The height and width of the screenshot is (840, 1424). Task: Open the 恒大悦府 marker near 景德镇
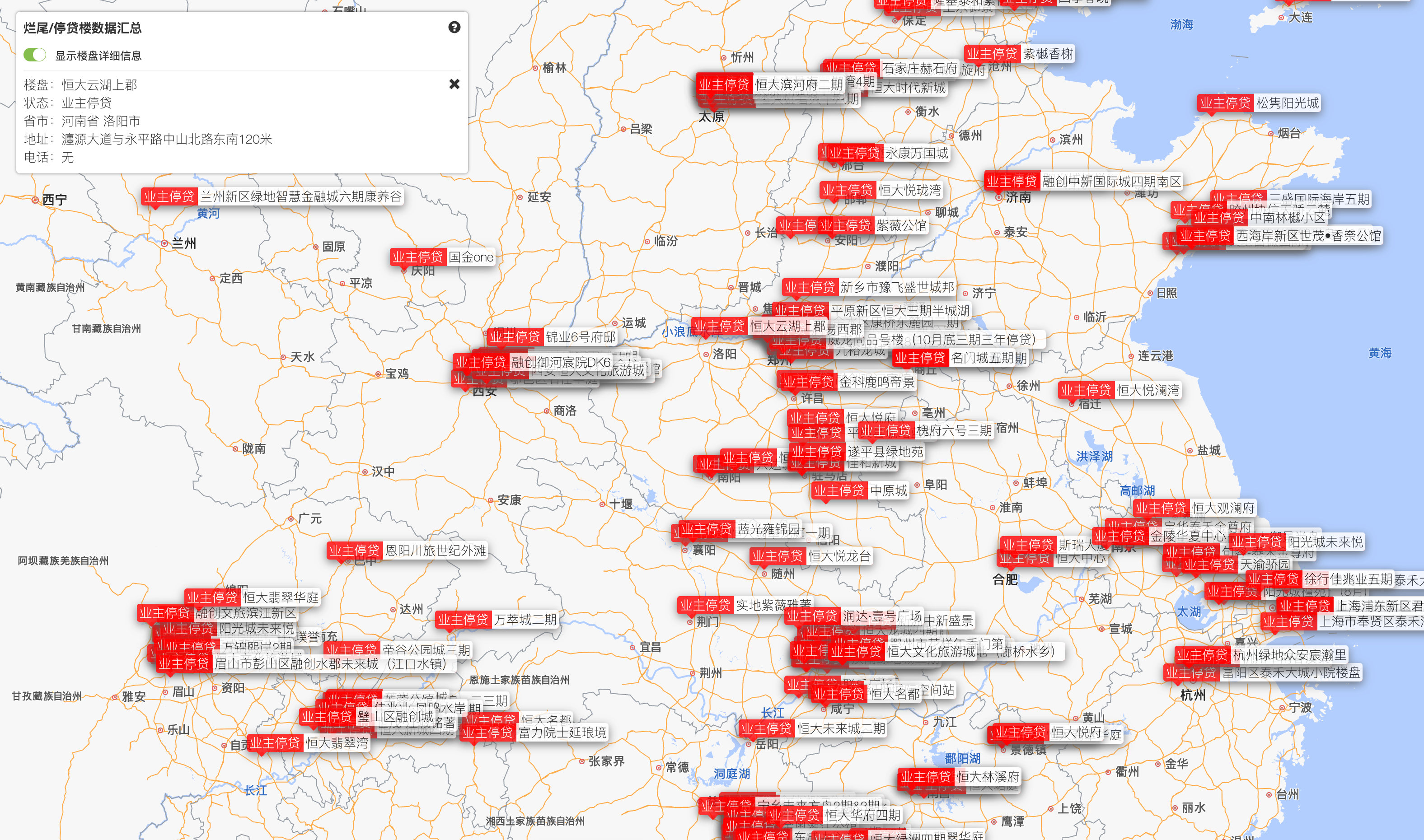pyautogui.click(x=1049, y=733)
